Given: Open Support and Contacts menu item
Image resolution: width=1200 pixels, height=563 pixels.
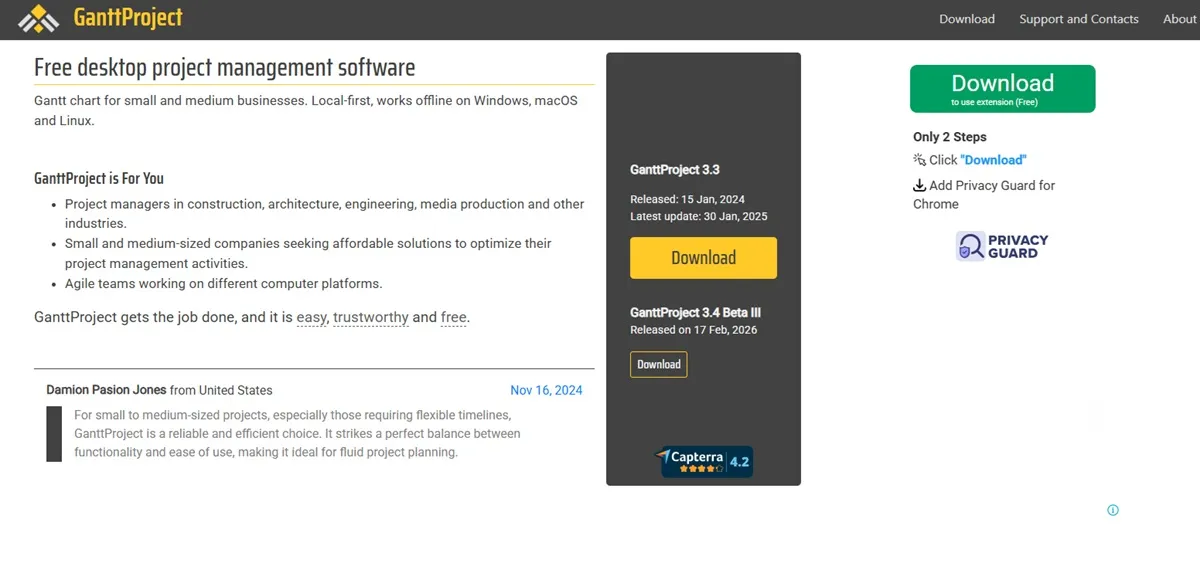Looking at the screenshot, I should pyautogui.click(x=1079, y=19).
